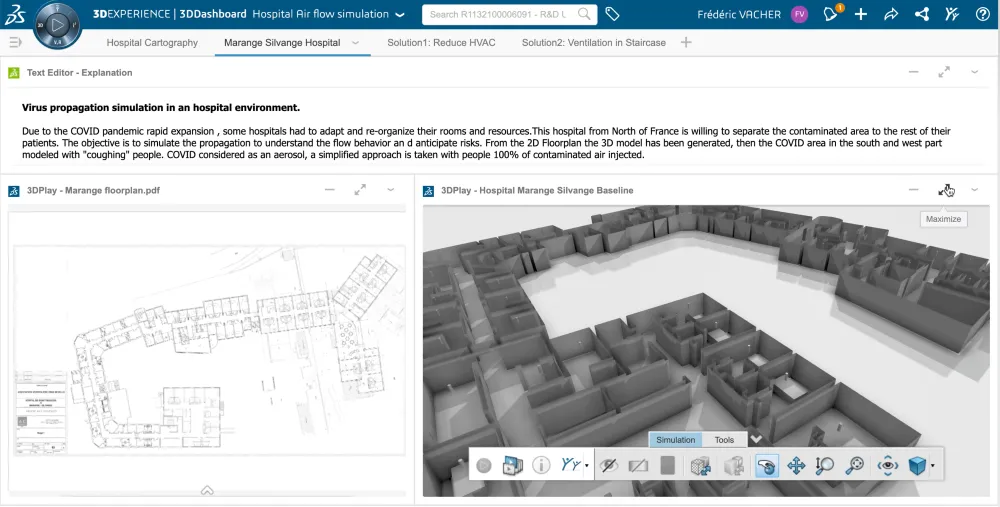Click the floorplan PDF drawing
This screenshot has height=507, width=1000.
(210, 350)
